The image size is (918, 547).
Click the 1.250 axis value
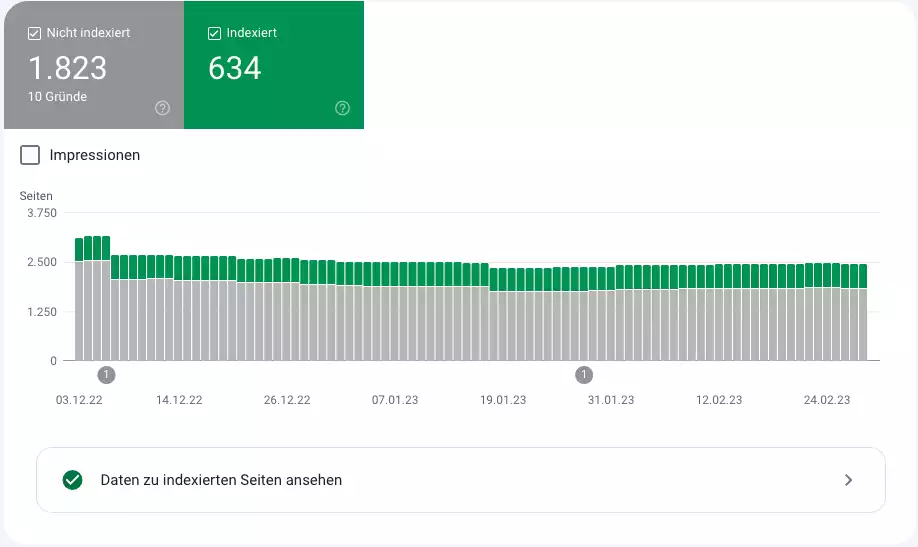point(42,312)
